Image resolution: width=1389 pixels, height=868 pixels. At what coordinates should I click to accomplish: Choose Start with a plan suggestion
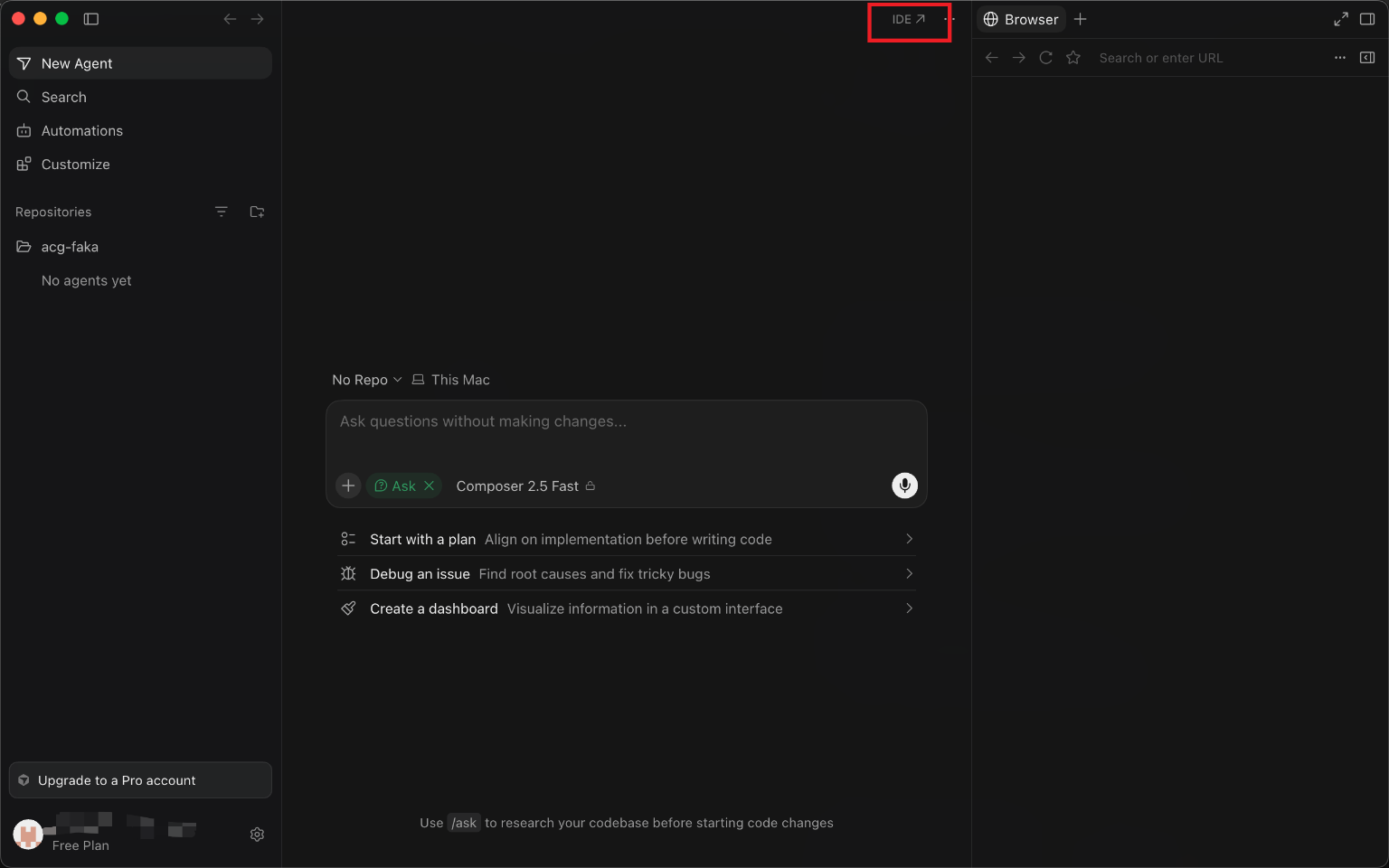tap(626, 539)
